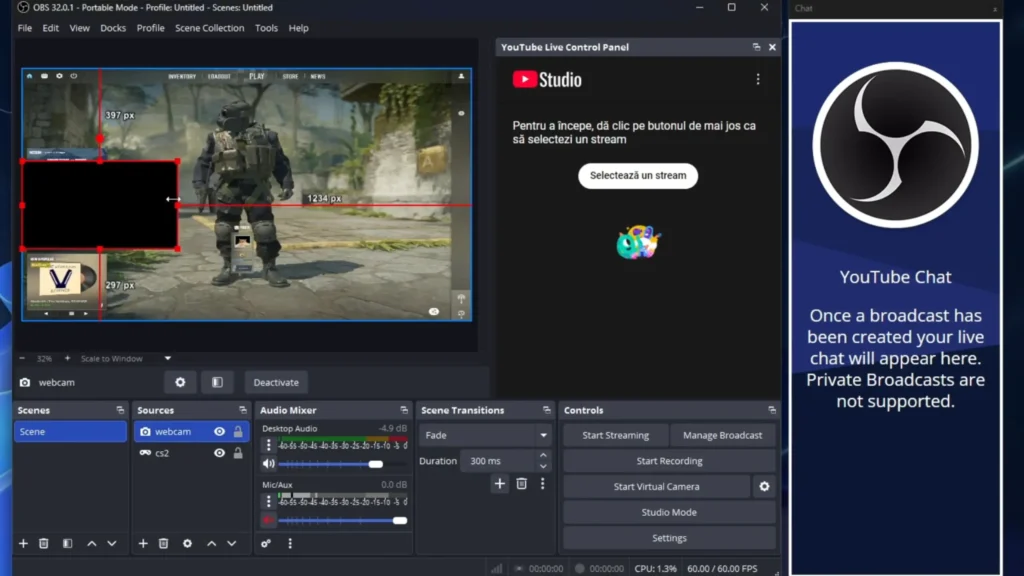The width and height of the screenshot is (1024, 576).
Task: Toggle visibility of webcam source
Action: pyautogui.click(x=219, y=432)
